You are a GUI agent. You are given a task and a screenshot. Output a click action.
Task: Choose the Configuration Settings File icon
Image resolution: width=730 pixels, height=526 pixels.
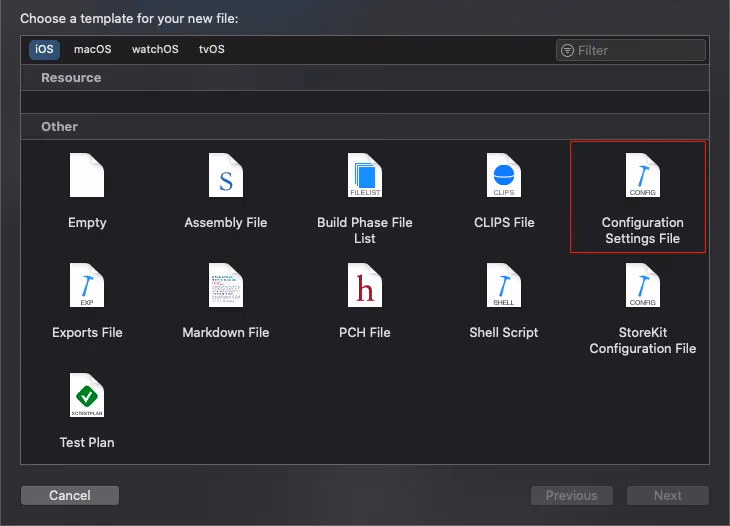point(642,176)
